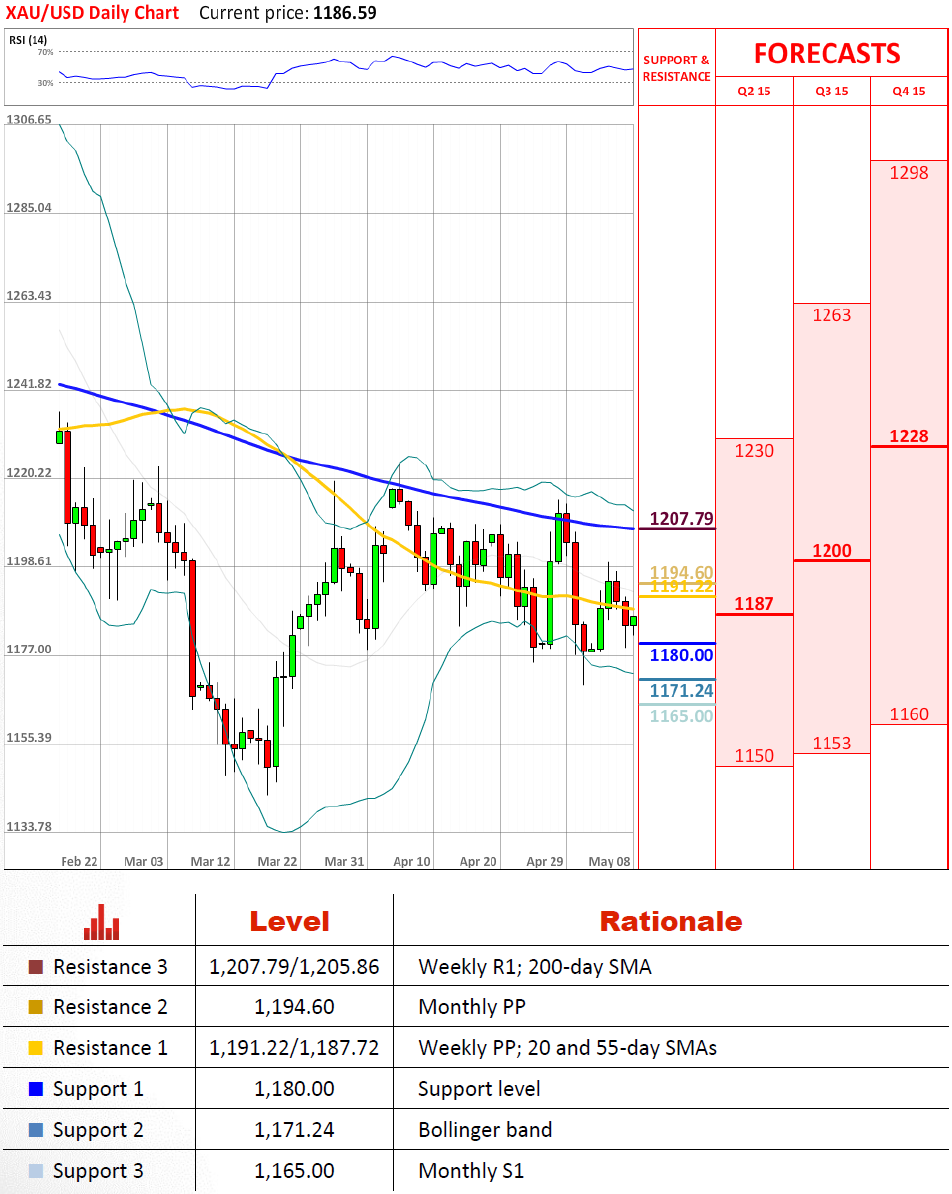
Task: Click the 1171.24 support marker
Action: coord(682,691)
